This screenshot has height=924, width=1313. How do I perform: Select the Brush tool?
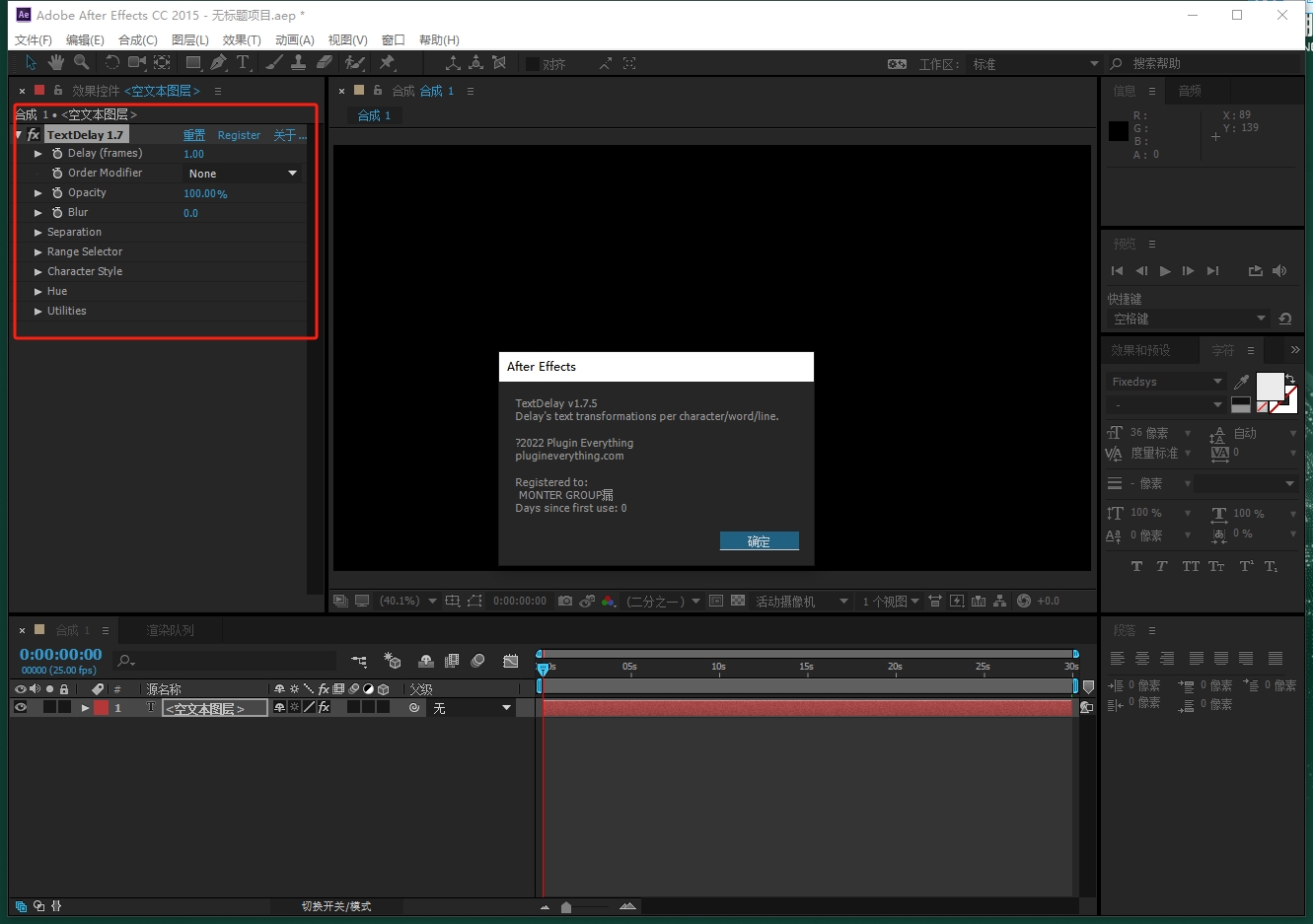tap(274, 63)
